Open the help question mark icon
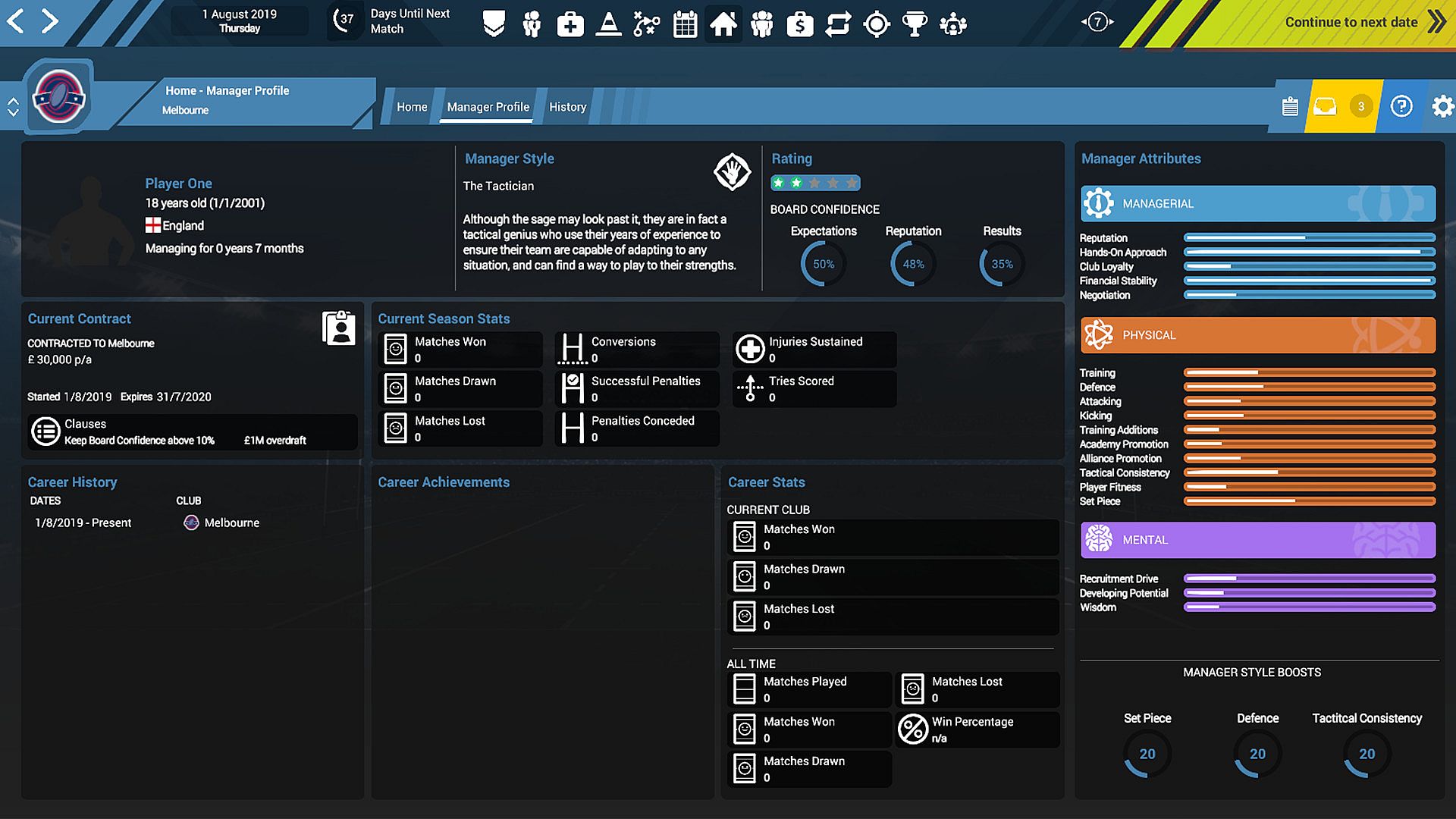This screenshot has height=819, width=1456. click(x=1401, y=106)
